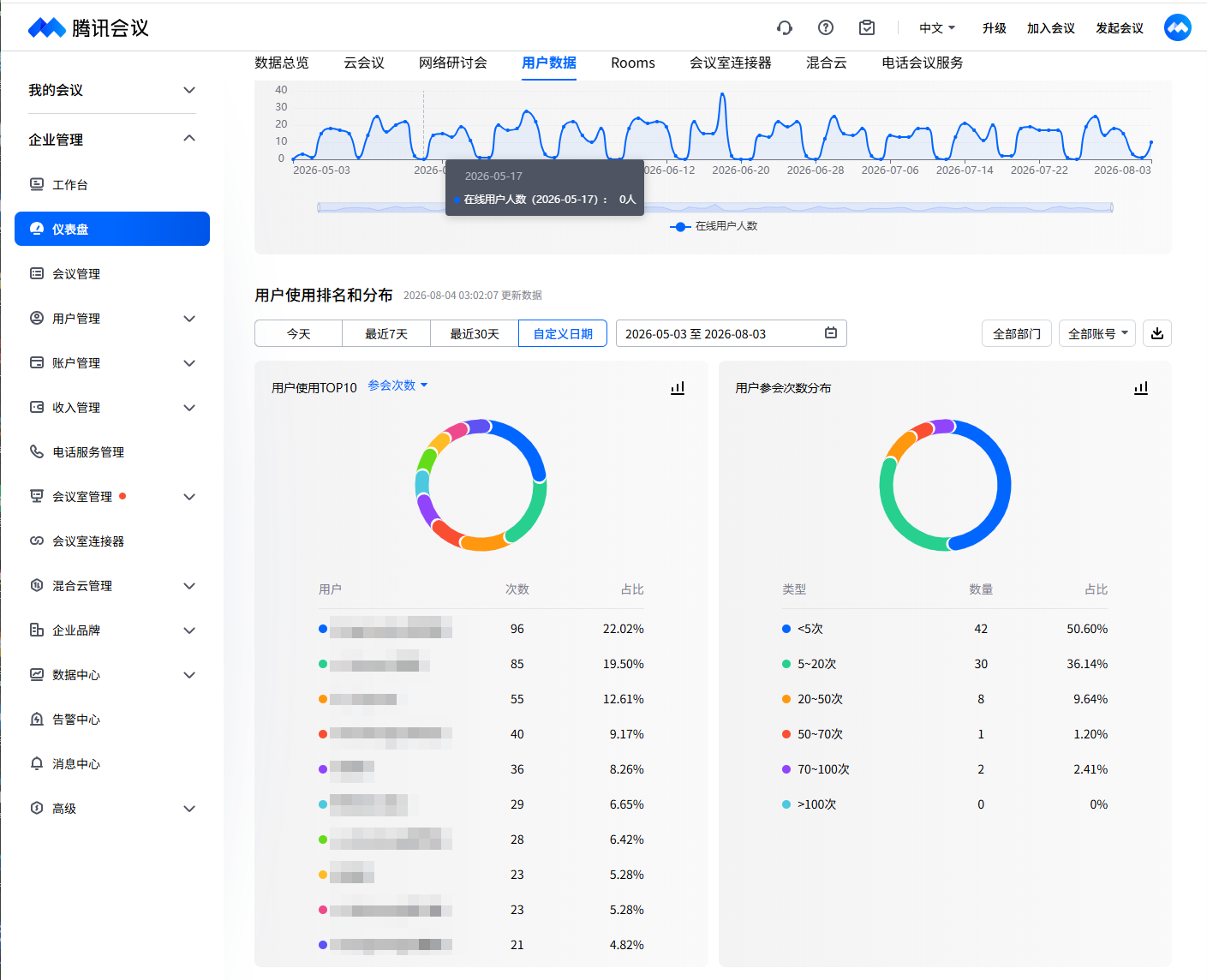Click the 会议室管理 presentation screen icon

pyautogui.click(x=37, y=496)
